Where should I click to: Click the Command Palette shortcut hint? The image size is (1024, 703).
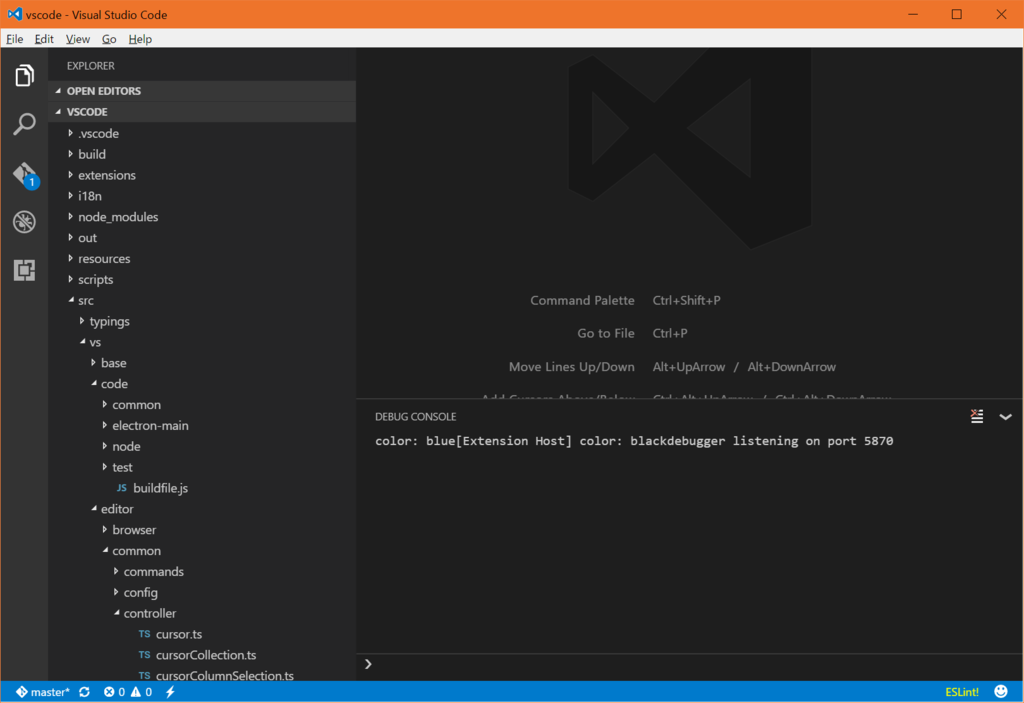pos(625,301)
